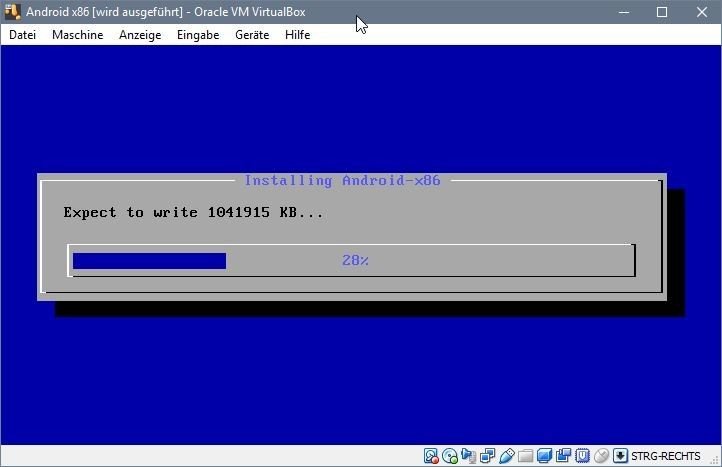
Task: Open the Datei menu
Action: coord(22,35)
